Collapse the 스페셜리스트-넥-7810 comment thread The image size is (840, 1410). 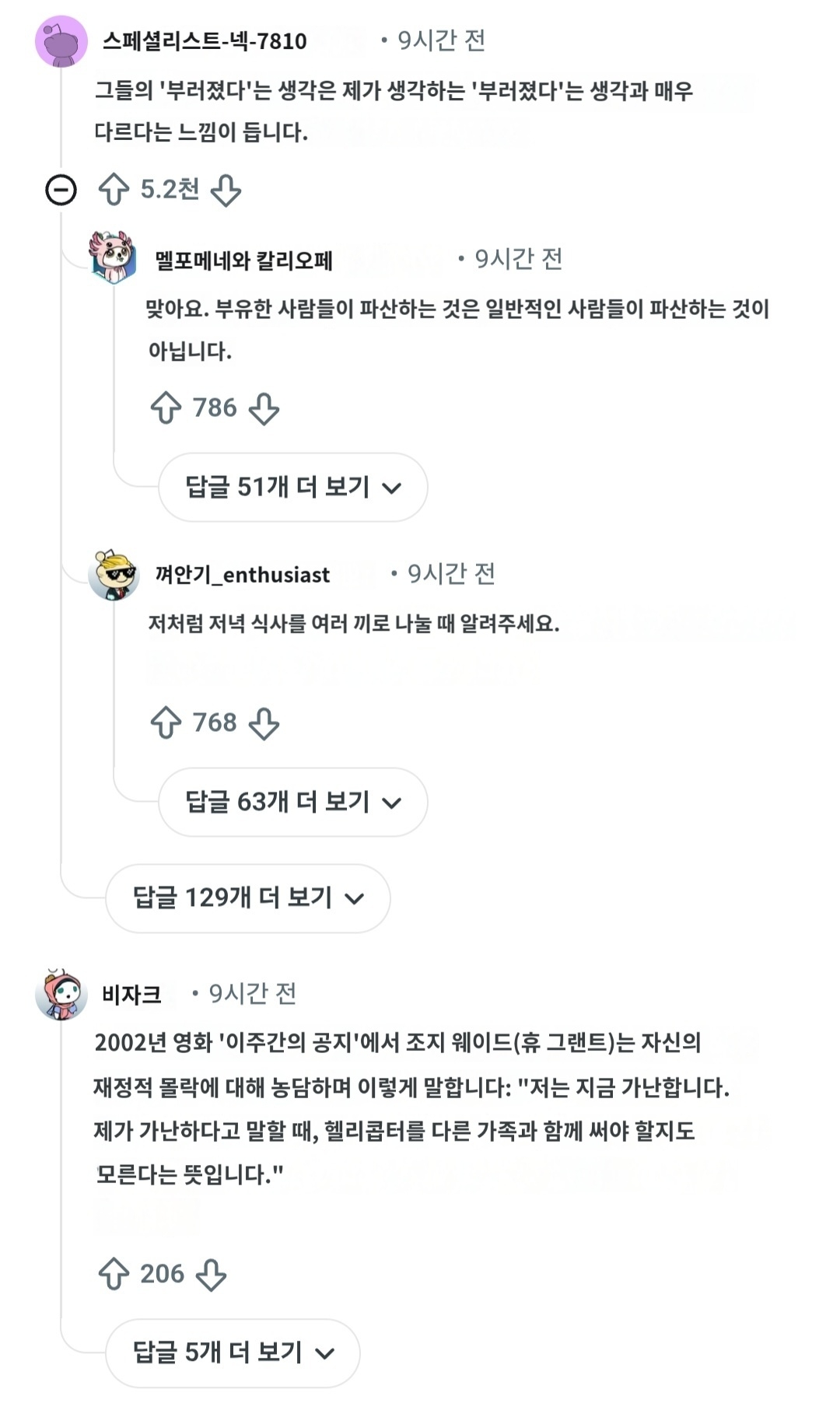[61, 190]
